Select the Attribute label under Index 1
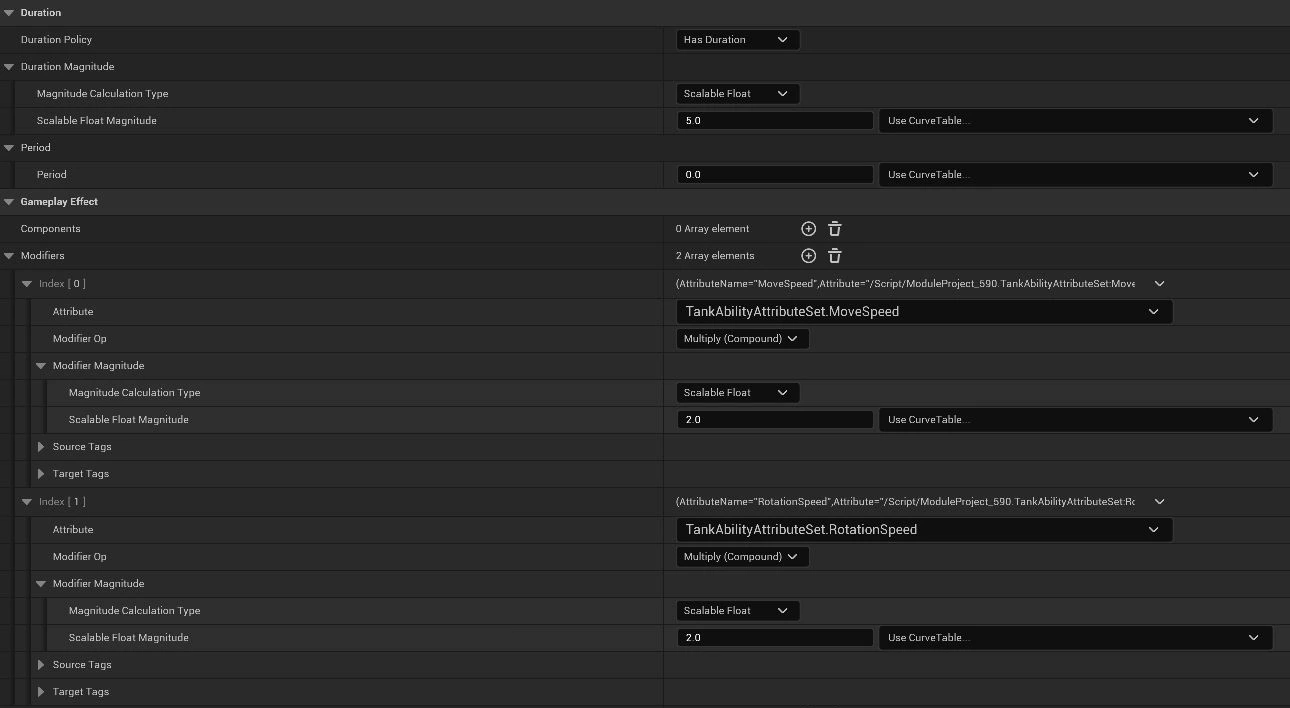1290x708 pixels. click(x=73, y=530)
